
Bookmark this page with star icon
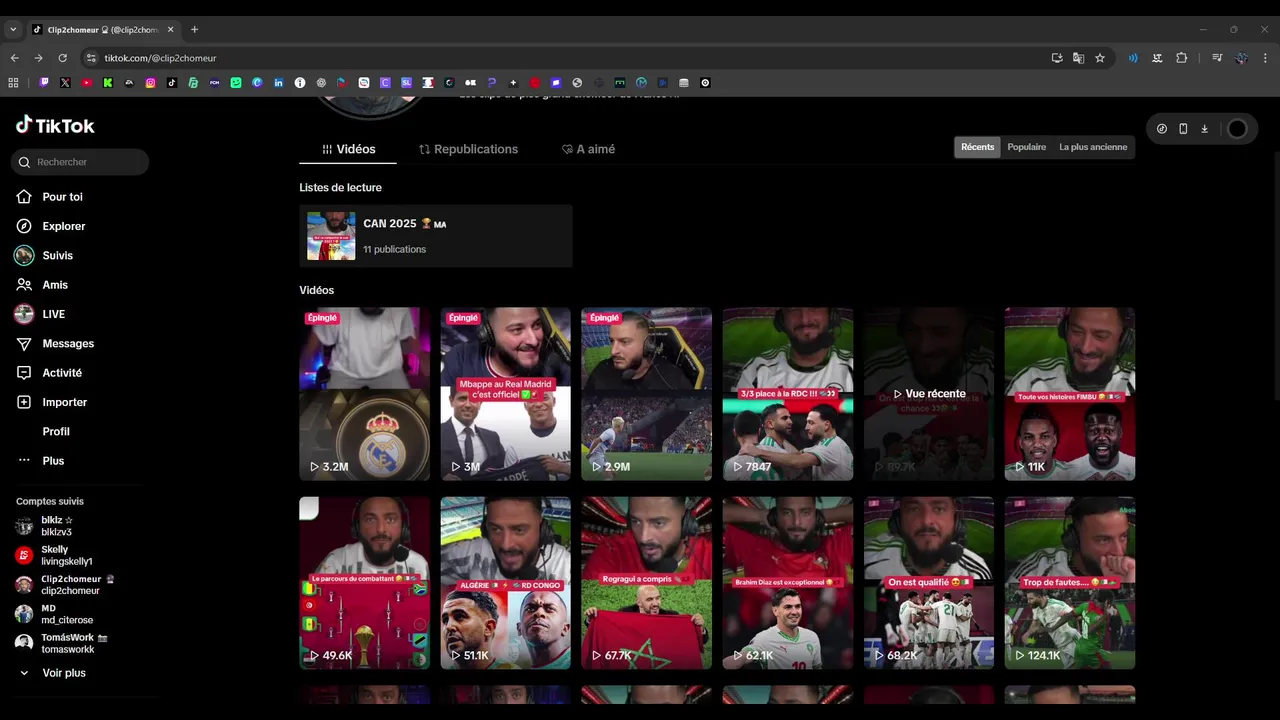tap(1100, 58)
